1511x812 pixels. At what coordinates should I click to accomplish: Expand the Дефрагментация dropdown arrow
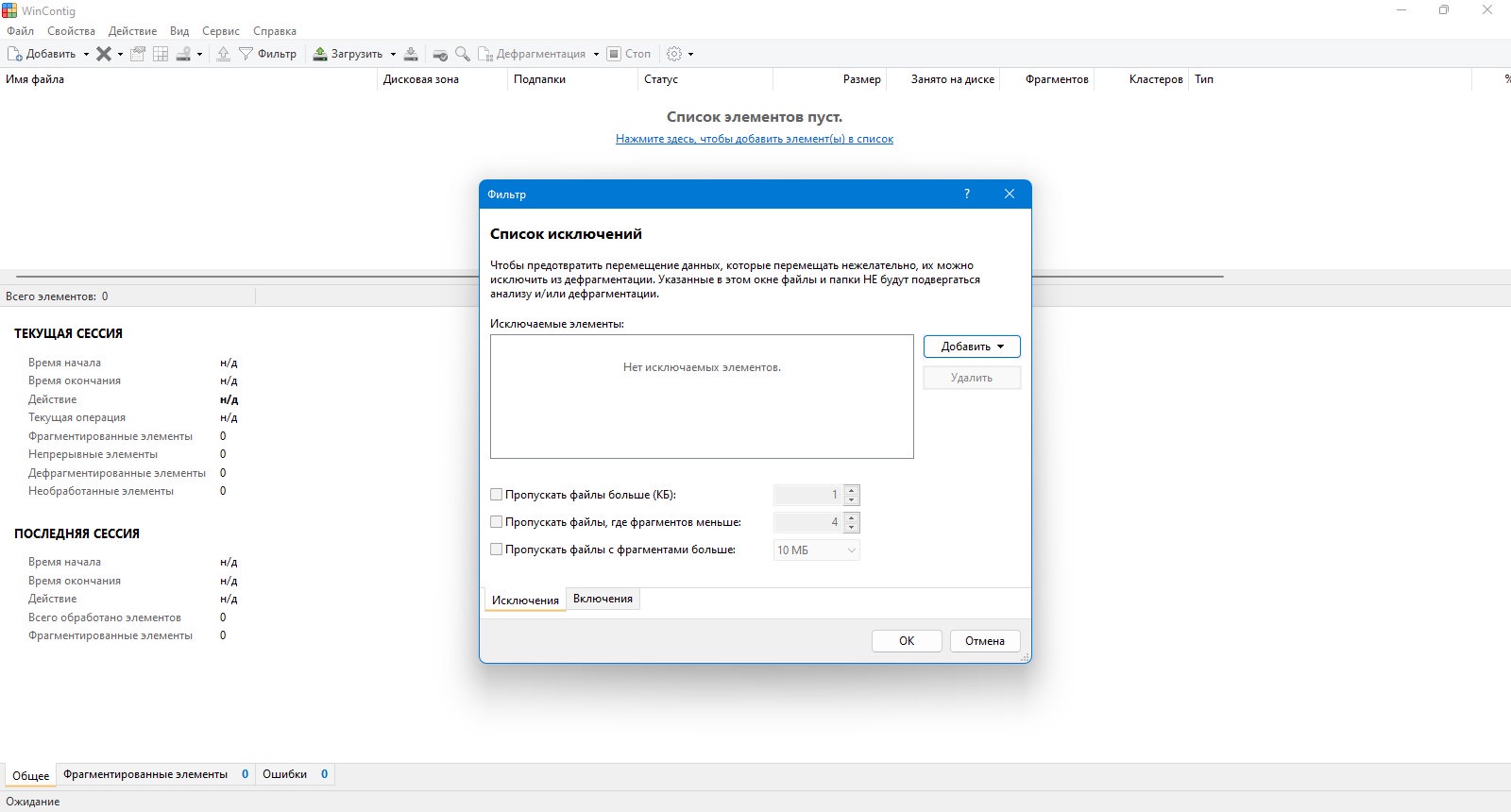click(596, 54)
